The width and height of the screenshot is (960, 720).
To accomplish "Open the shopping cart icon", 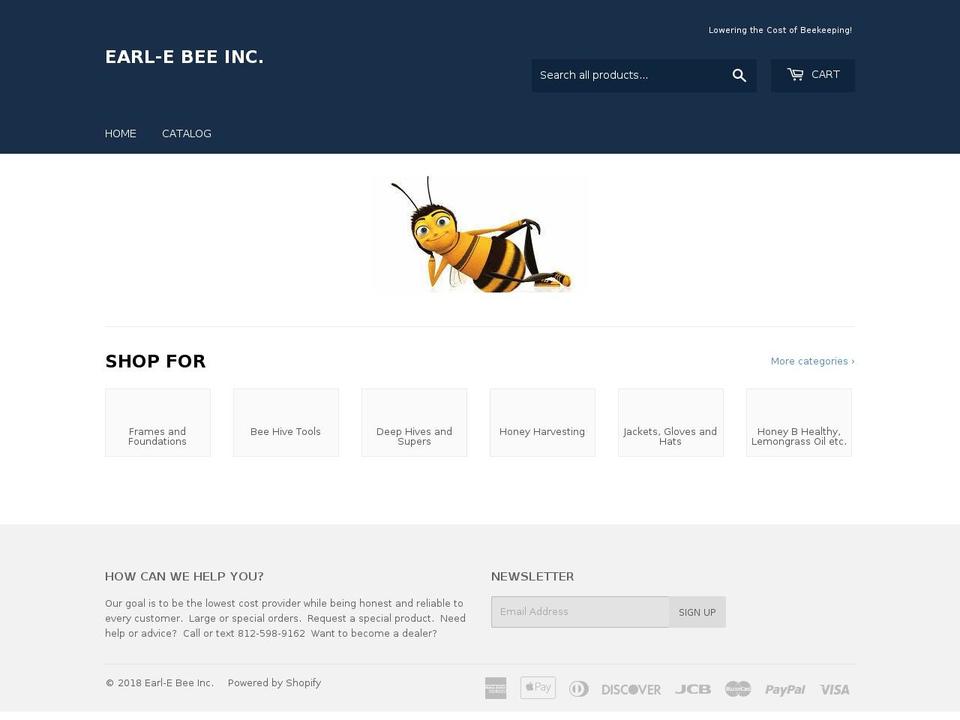I will click(795, 74).
